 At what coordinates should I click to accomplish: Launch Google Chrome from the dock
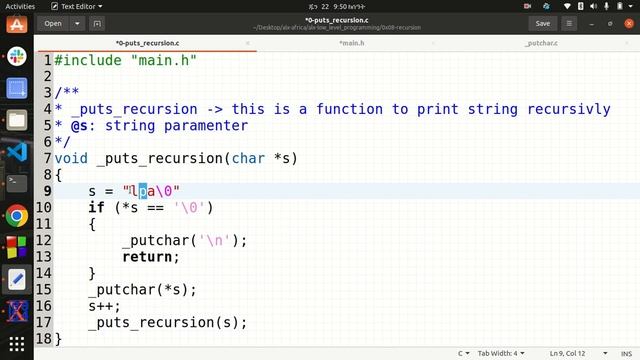[x=17, y=216]
